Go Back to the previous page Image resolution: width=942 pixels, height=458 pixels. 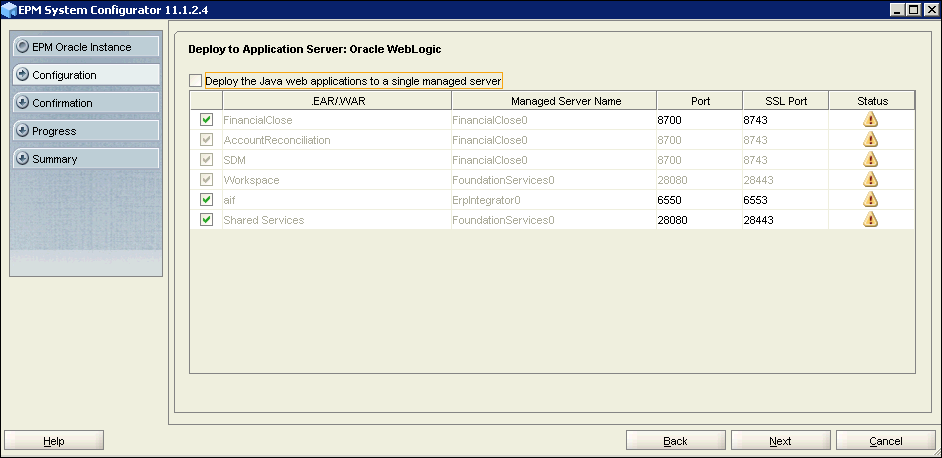coord(675,441)
